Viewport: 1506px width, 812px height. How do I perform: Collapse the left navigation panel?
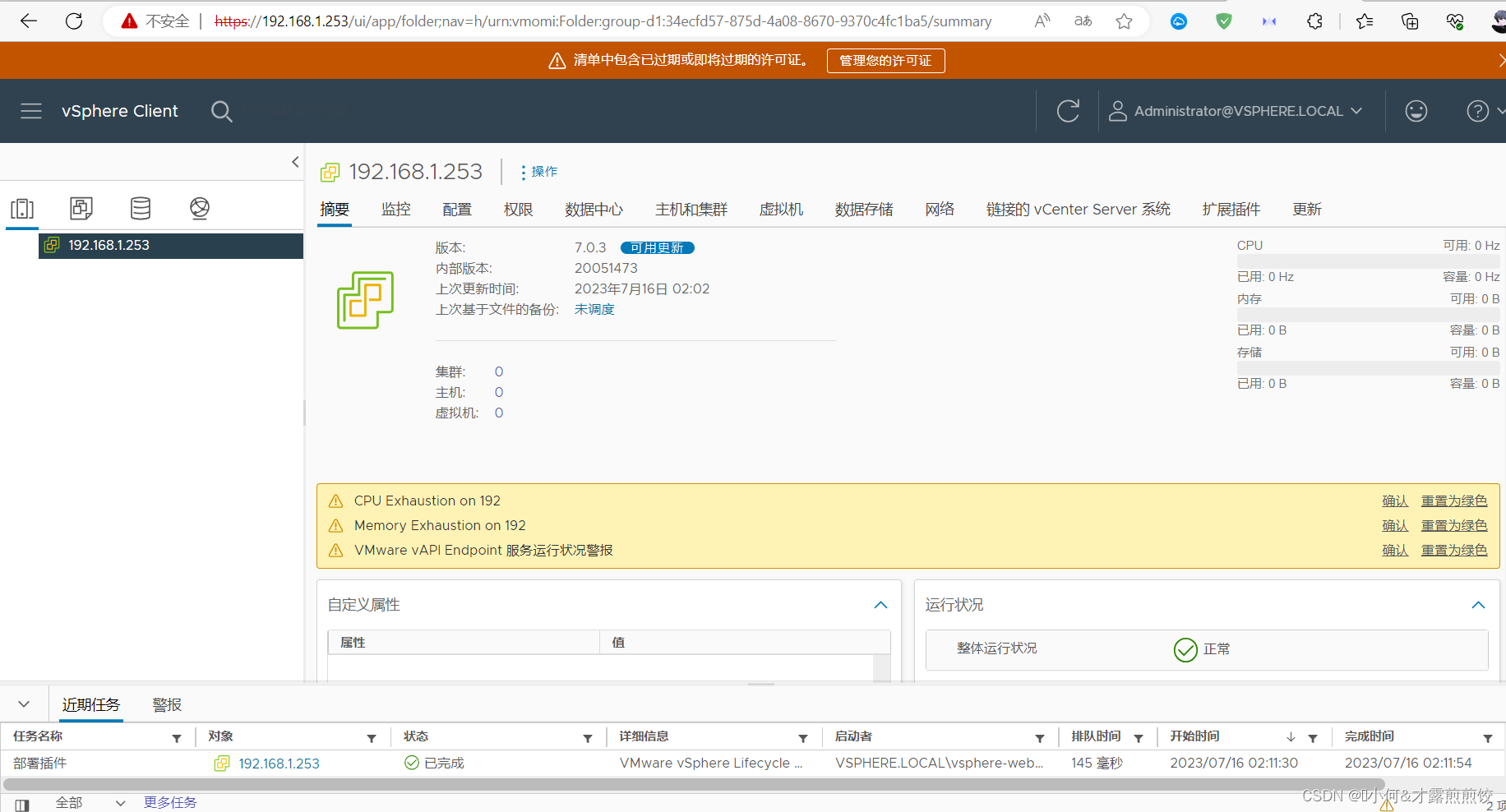point(295,162)
